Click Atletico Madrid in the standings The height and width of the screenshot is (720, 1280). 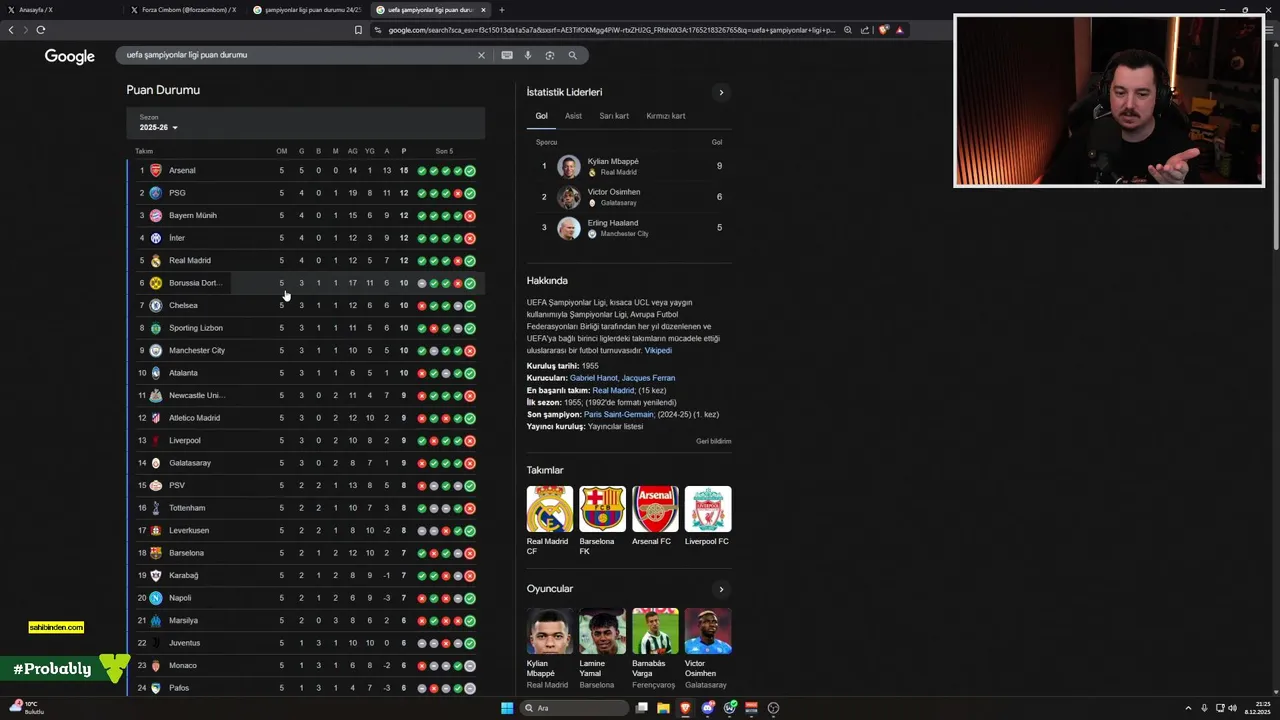[194, 418]
